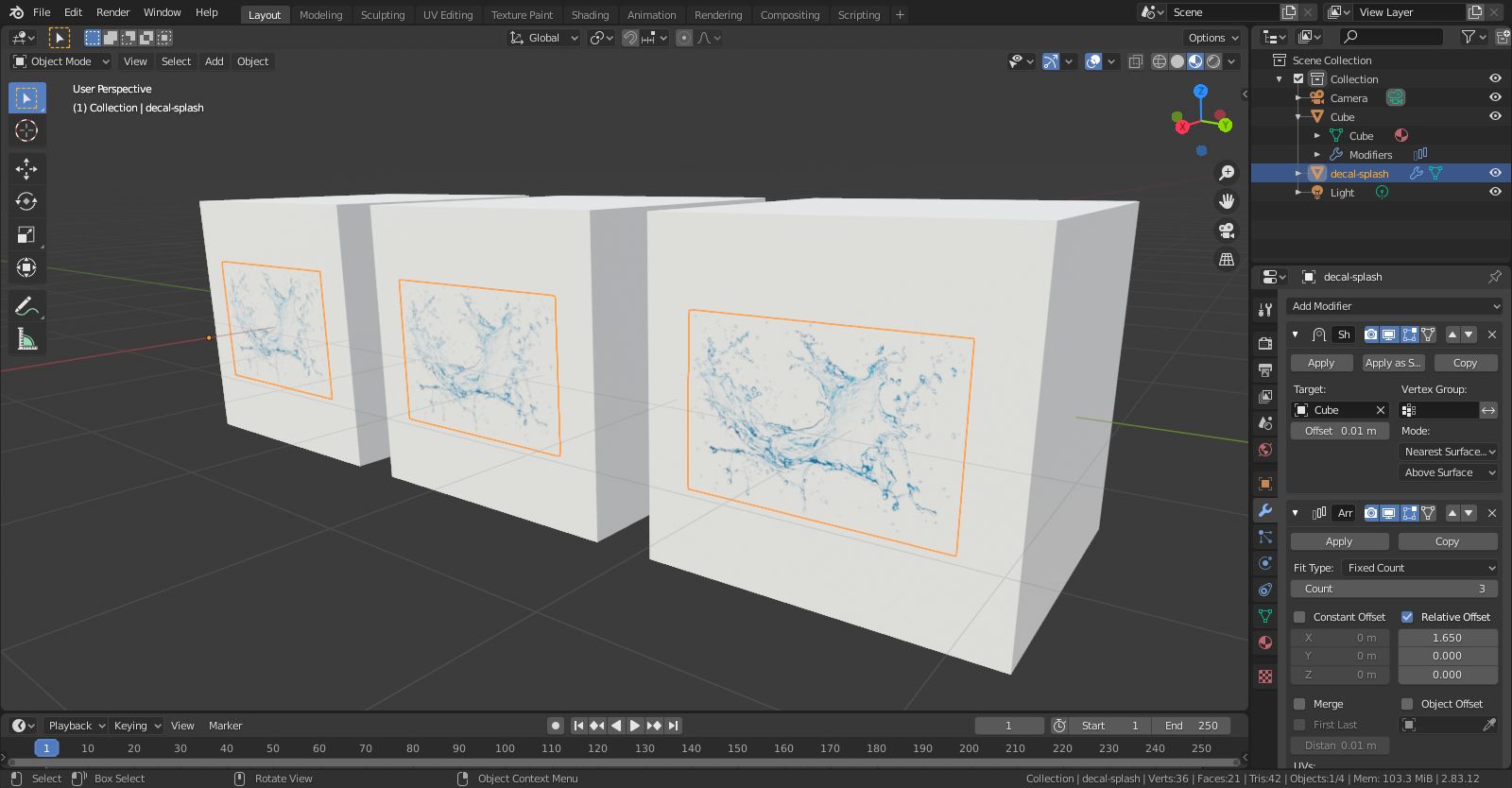This screenshot has height=788, width=1512.
Task: Click the Array Count value slider
Action: tap(1394, 589)
